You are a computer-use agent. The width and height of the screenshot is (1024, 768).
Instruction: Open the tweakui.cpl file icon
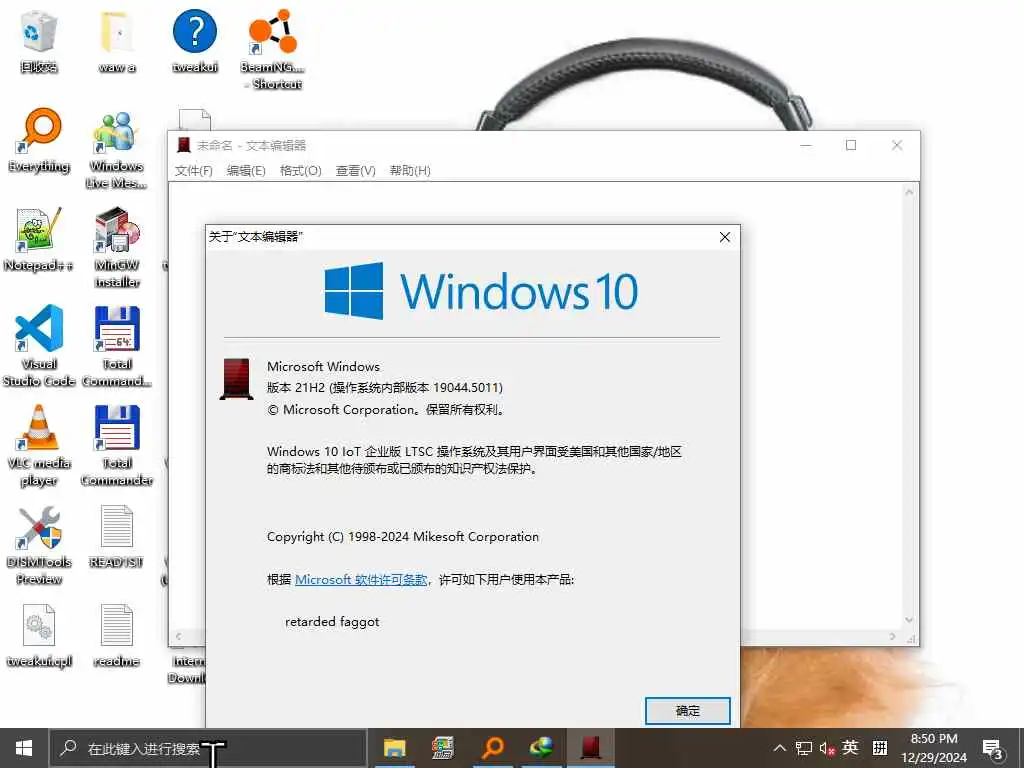tap(39, 636)
